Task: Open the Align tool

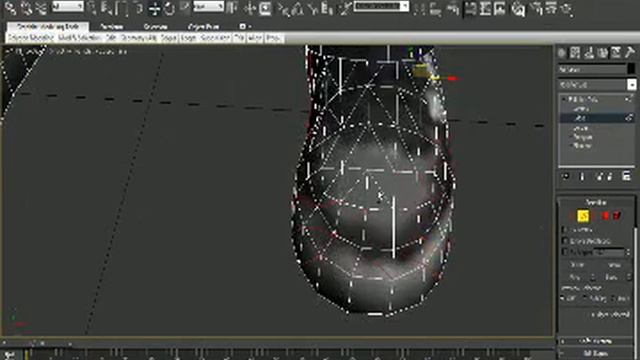Action: pyautogui.click(x=435, y=9)
